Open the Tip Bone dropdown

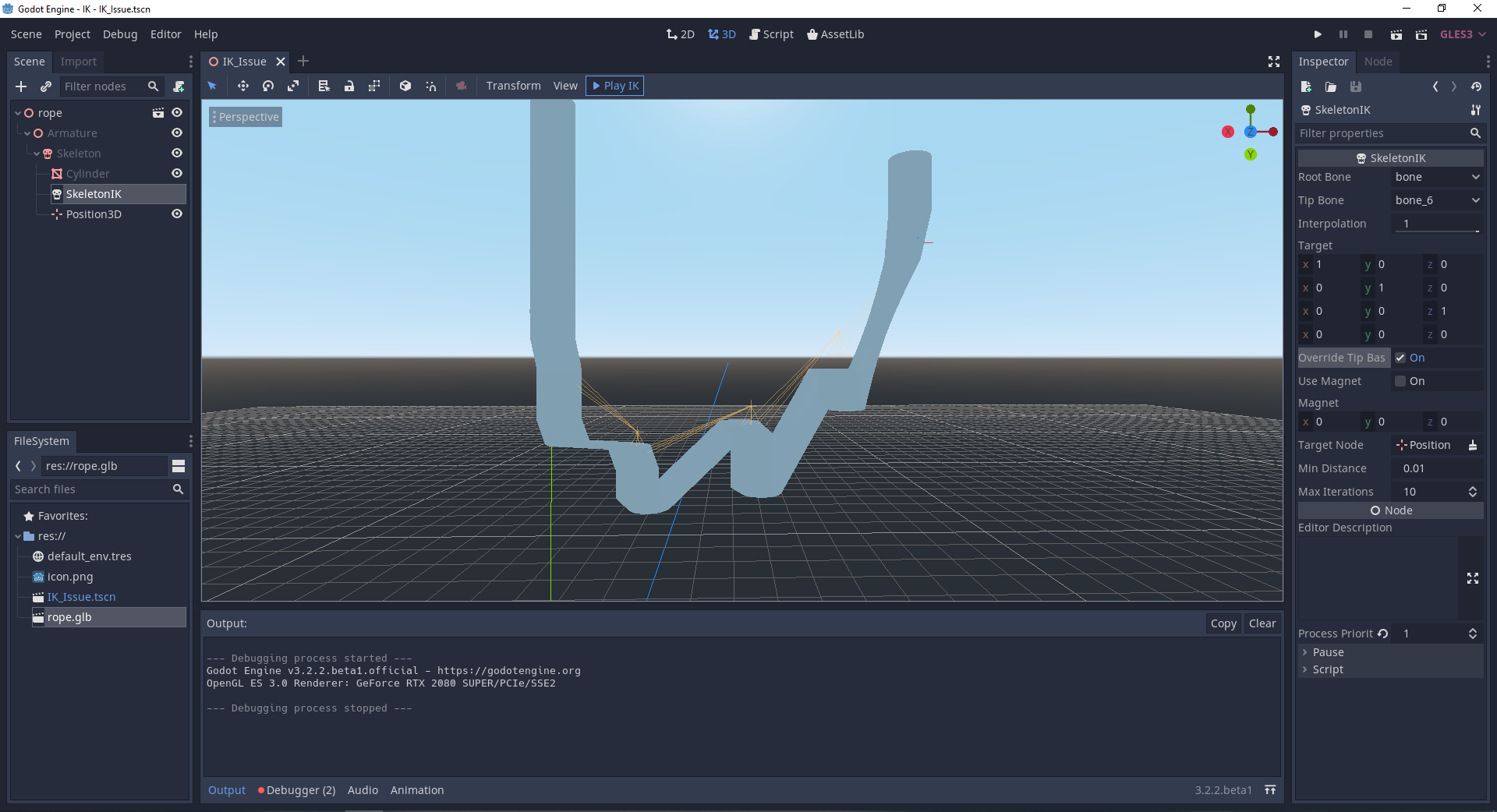(1438, 200)
